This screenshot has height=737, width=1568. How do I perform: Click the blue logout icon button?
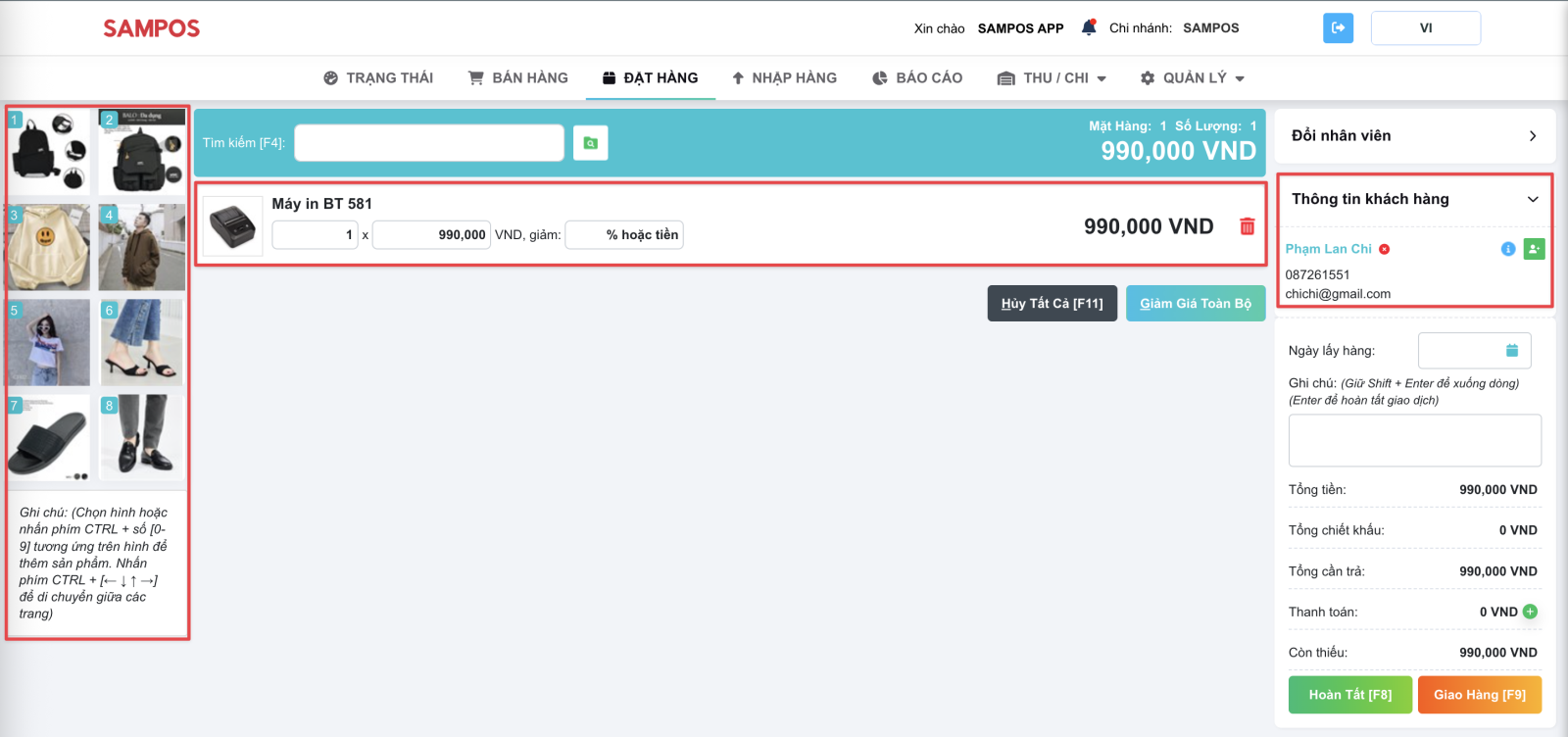(x=1338, y=27)
